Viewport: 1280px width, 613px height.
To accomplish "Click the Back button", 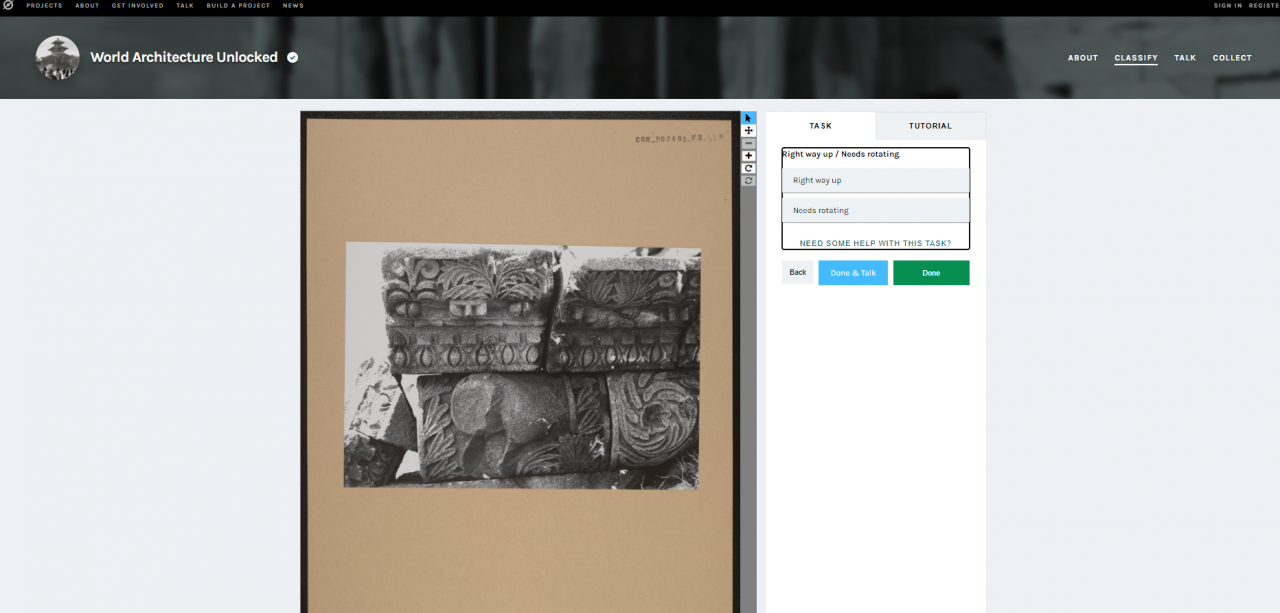I will tap(798, 272).
